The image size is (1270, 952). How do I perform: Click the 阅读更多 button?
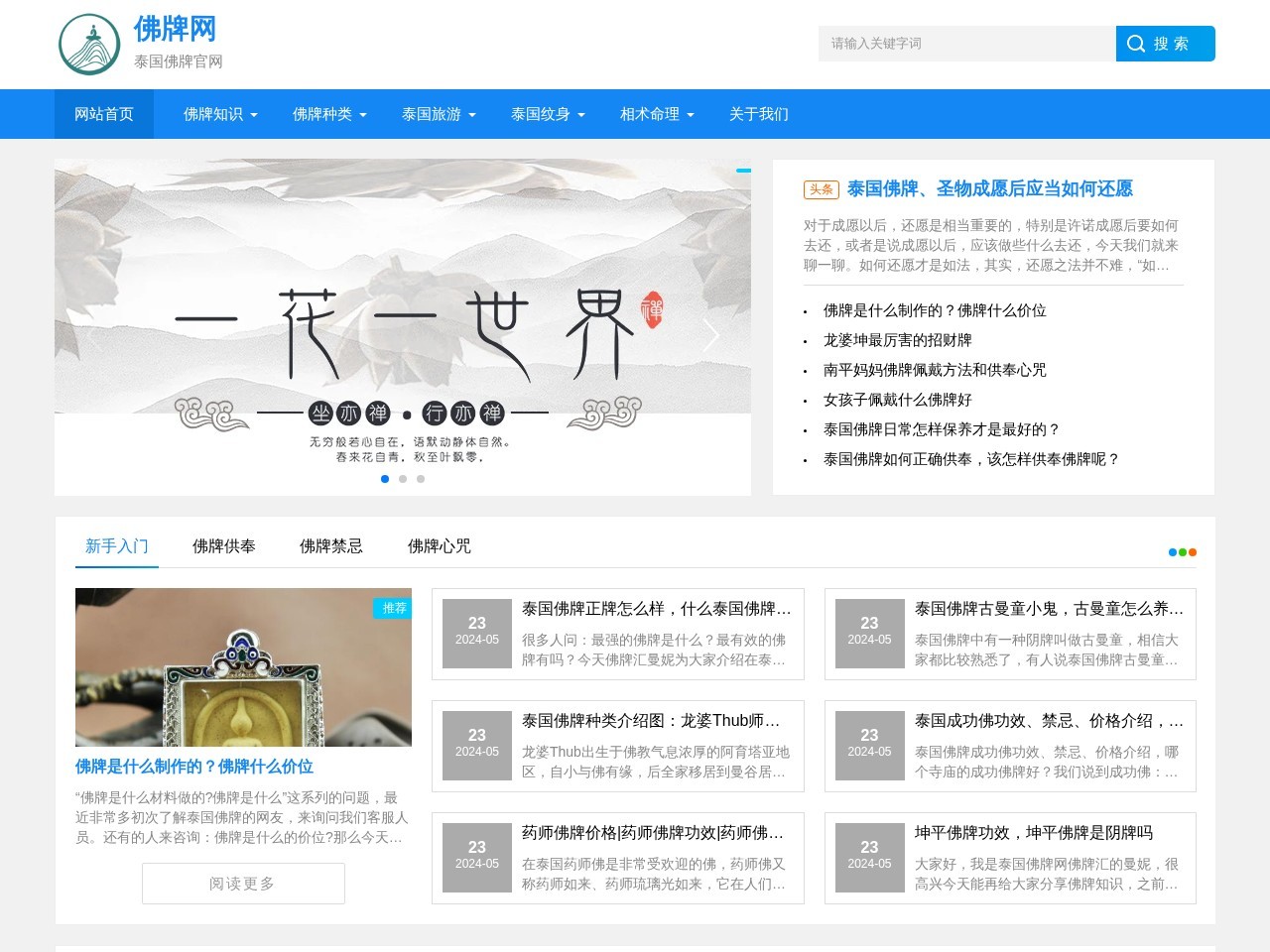pyautogui.click(x=243, y=884)
